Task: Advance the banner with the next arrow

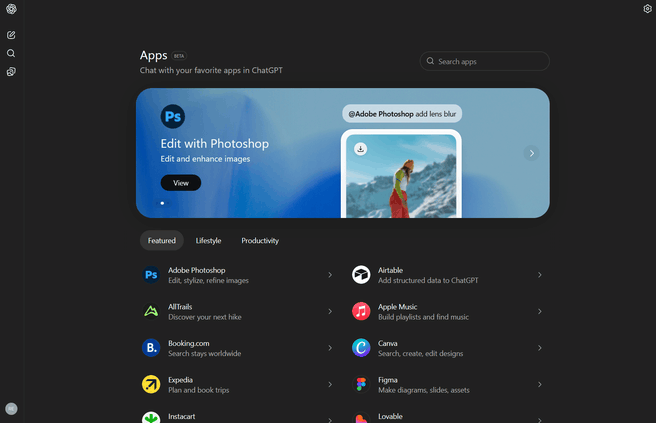Action: pyautogui.click(x=531, y=153)
